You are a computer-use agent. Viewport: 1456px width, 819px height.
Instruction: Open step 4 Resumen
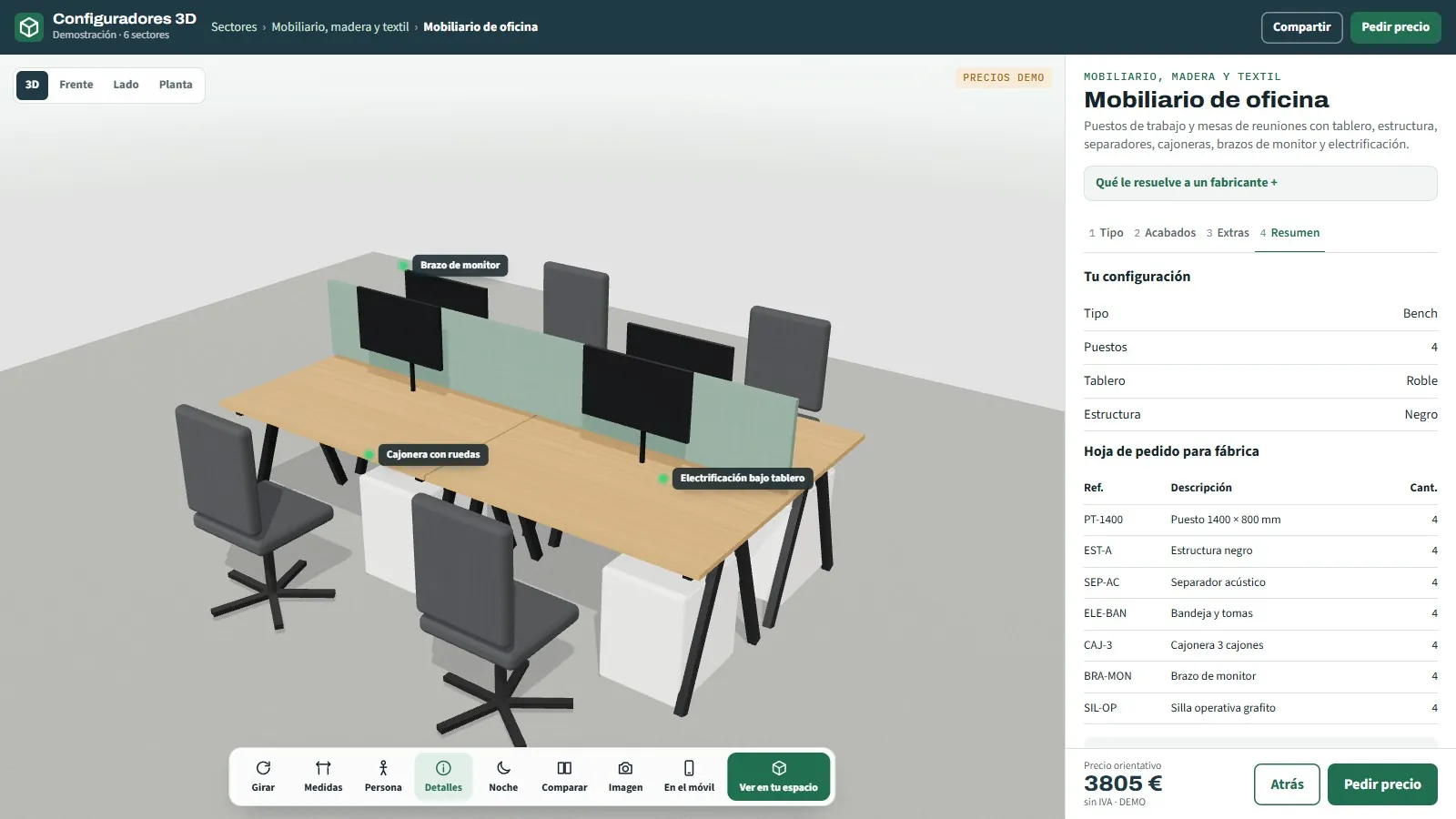point(1289,233)
